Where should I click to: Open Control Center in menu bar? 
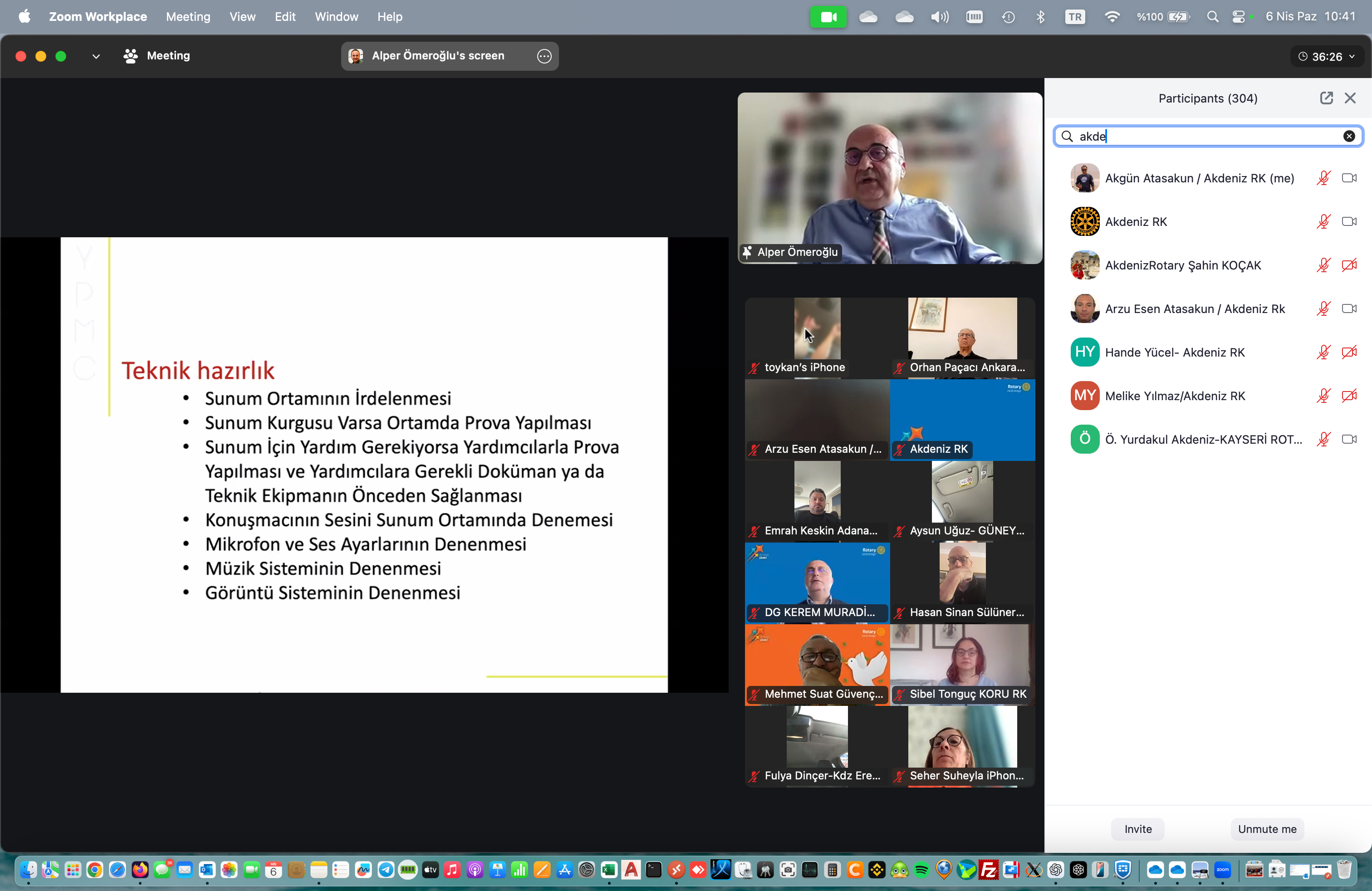[x=1238, y=17]
